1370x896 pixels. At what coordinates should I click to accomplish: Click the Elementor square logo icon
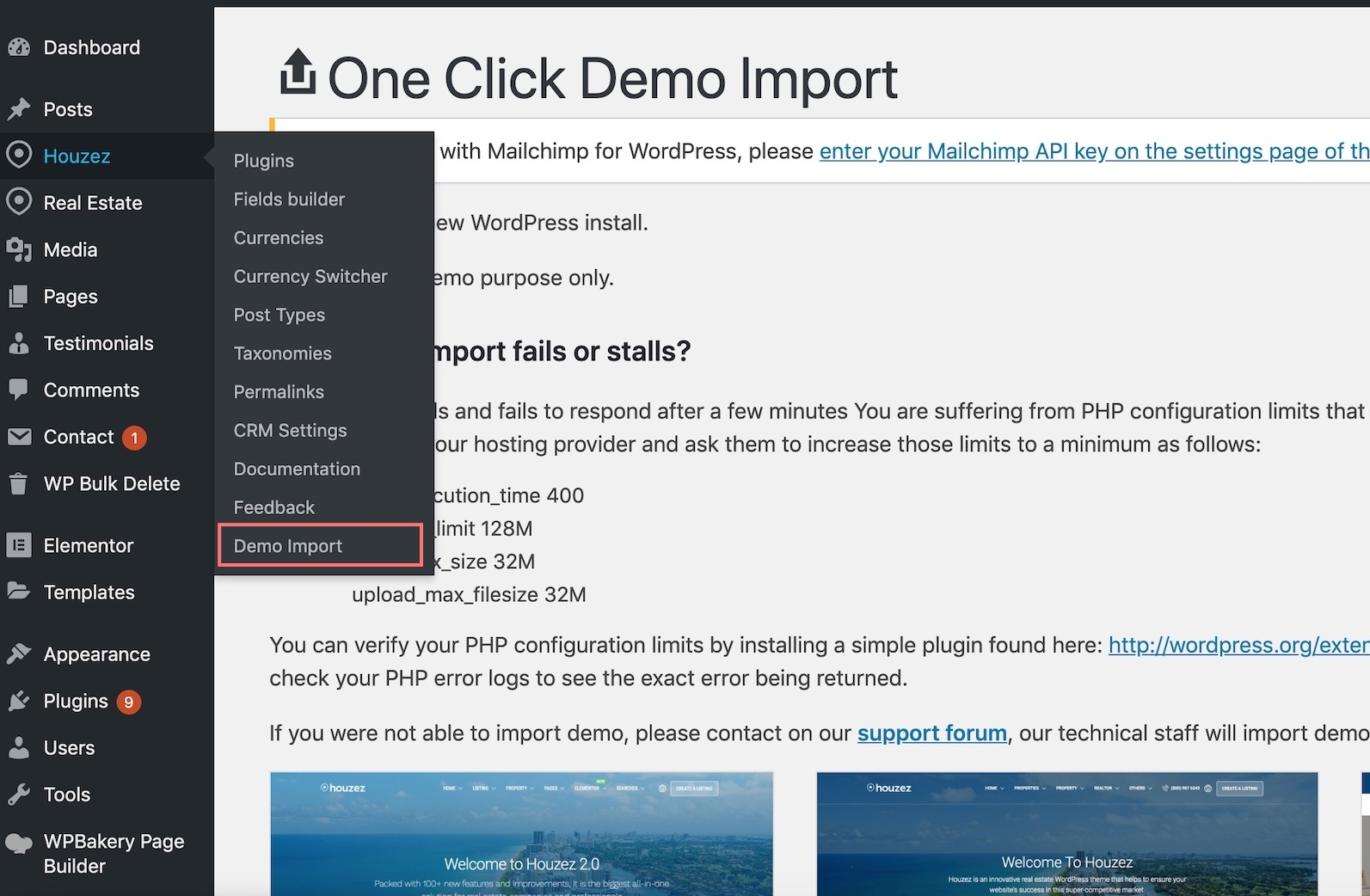19,545
